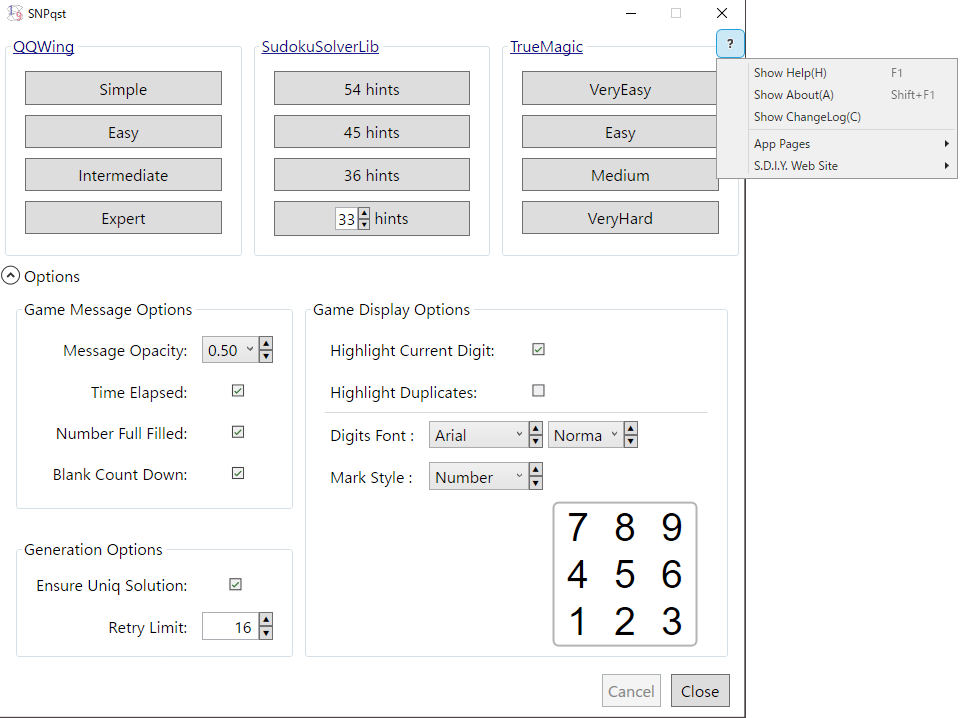Step font weight selection up
Image resolution: width=960 pixels, height=718 pixels.
(631, 428)
